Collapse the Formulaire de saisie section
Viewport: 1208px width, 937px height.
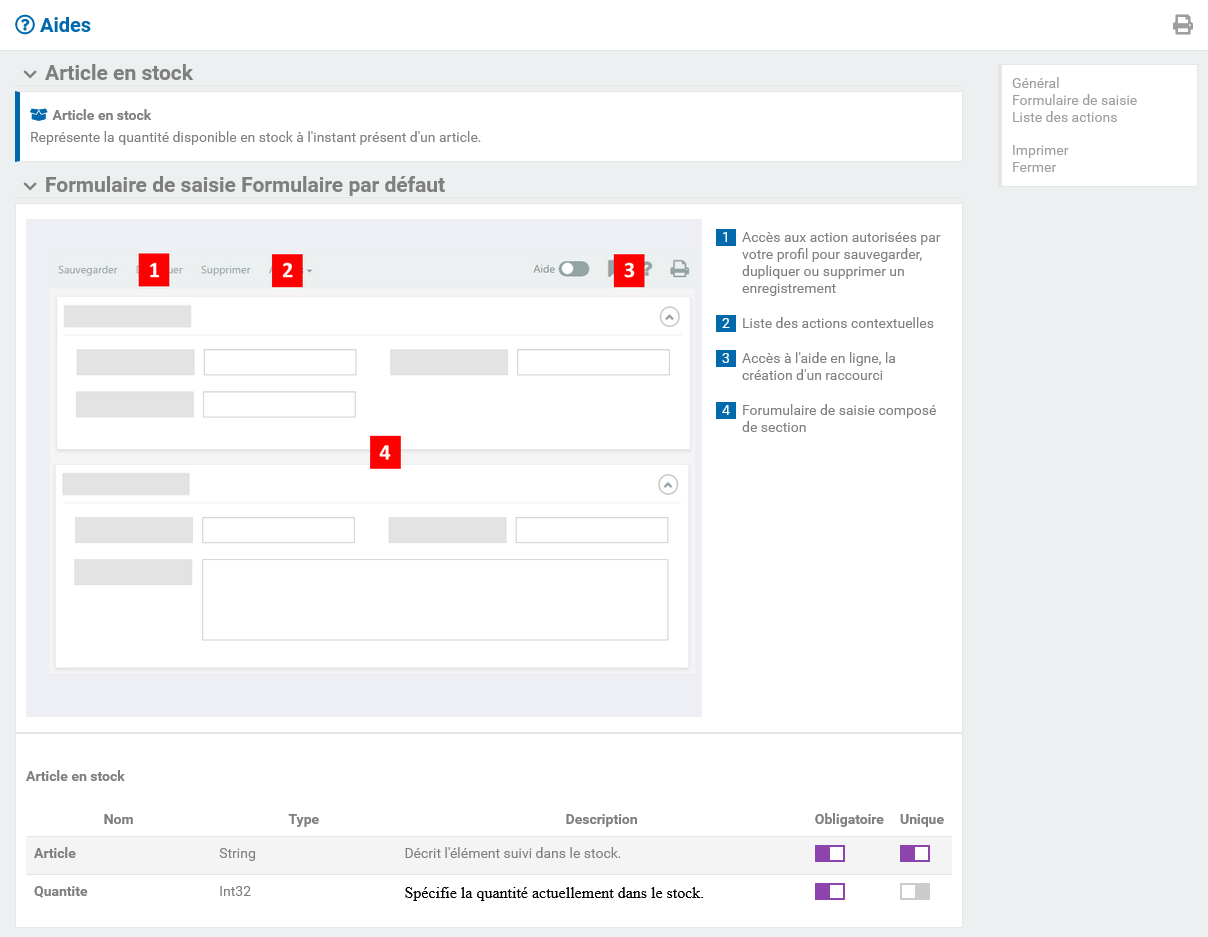coord(31,186)
